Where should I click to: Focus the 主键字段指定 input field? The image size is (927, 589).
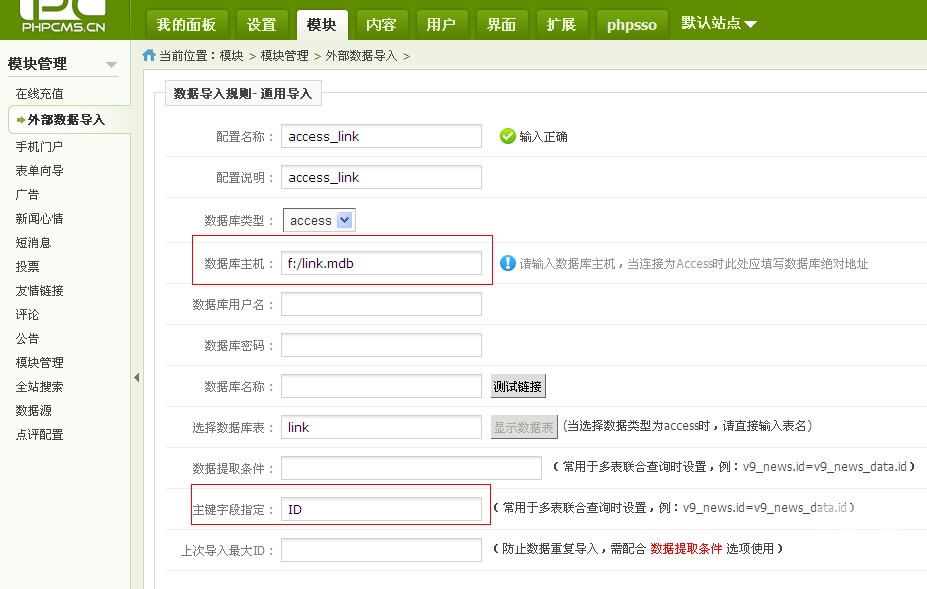381,509
